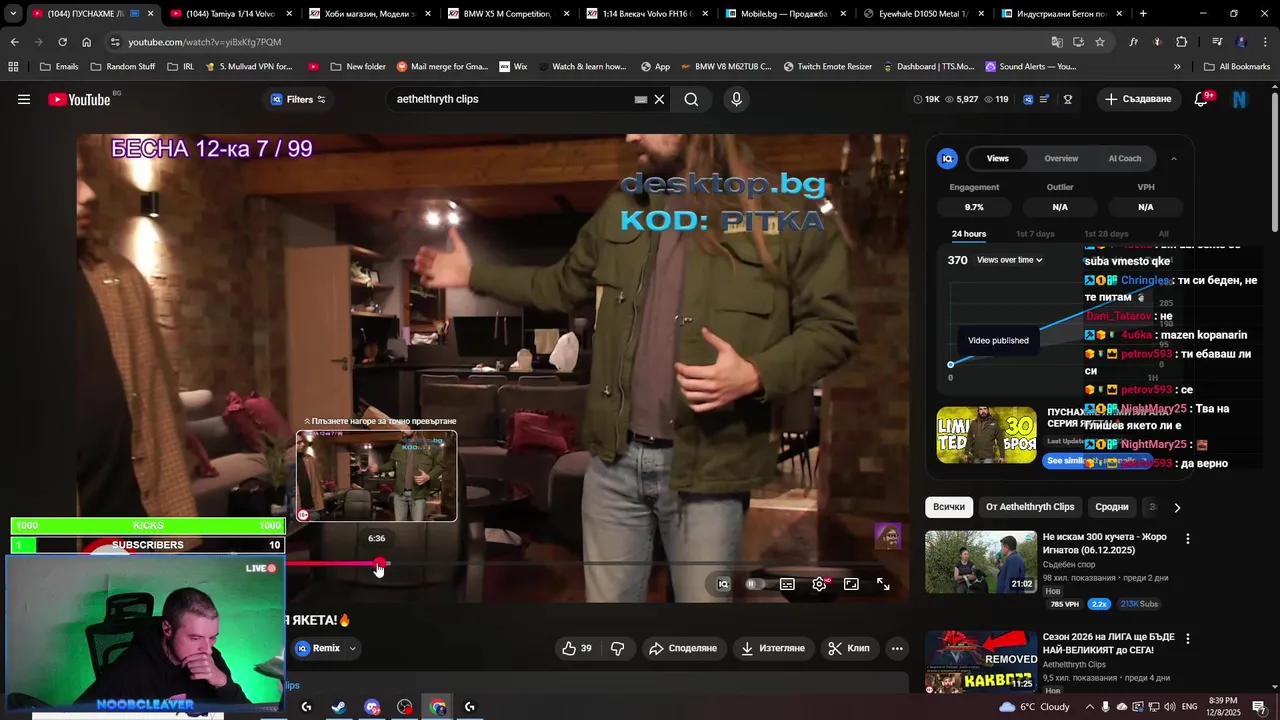
Task: Open YouTube notifications bell
Action: point(1201,99)
